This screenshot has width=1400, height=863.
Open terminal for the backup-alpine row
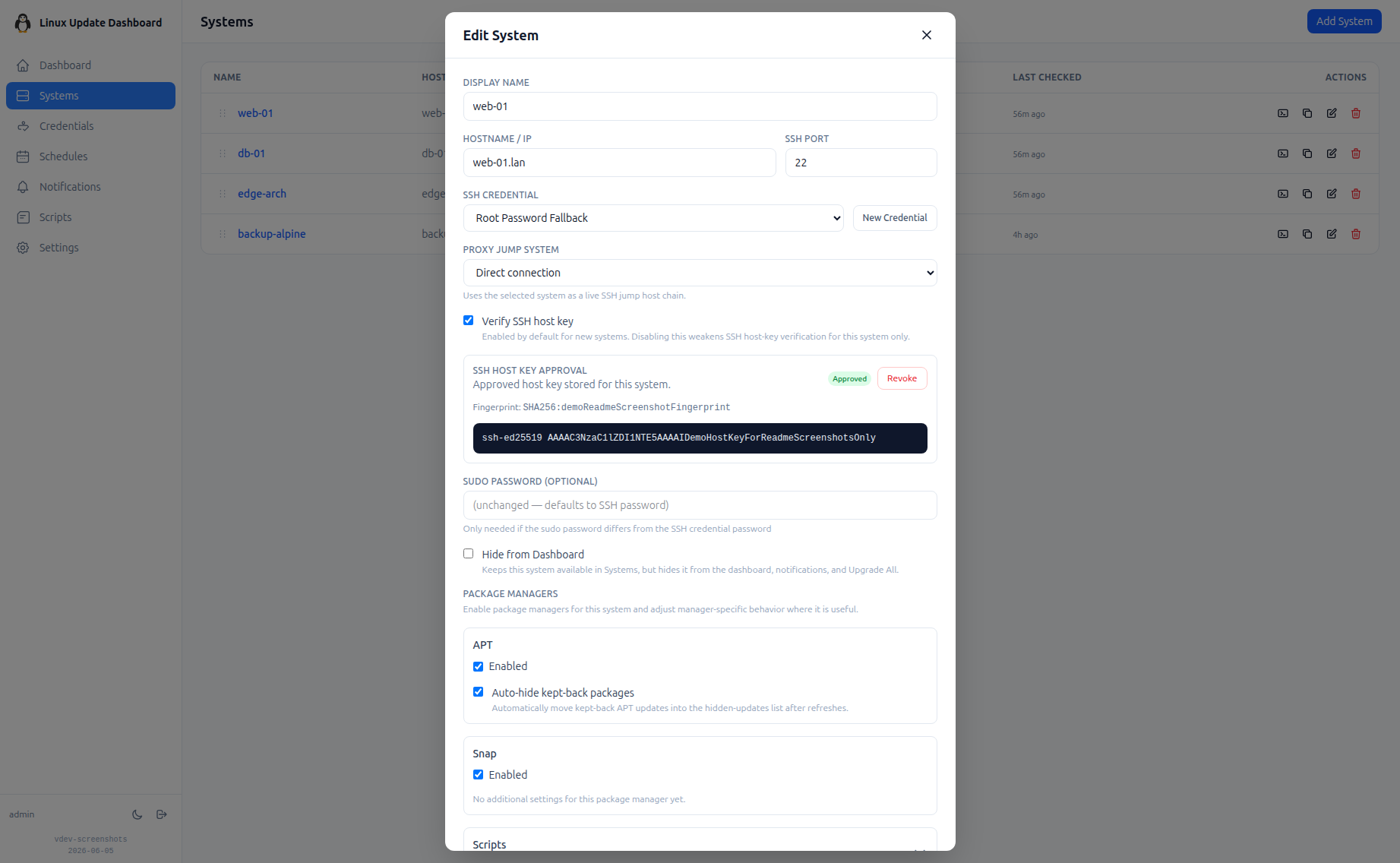click(1283, 234)
